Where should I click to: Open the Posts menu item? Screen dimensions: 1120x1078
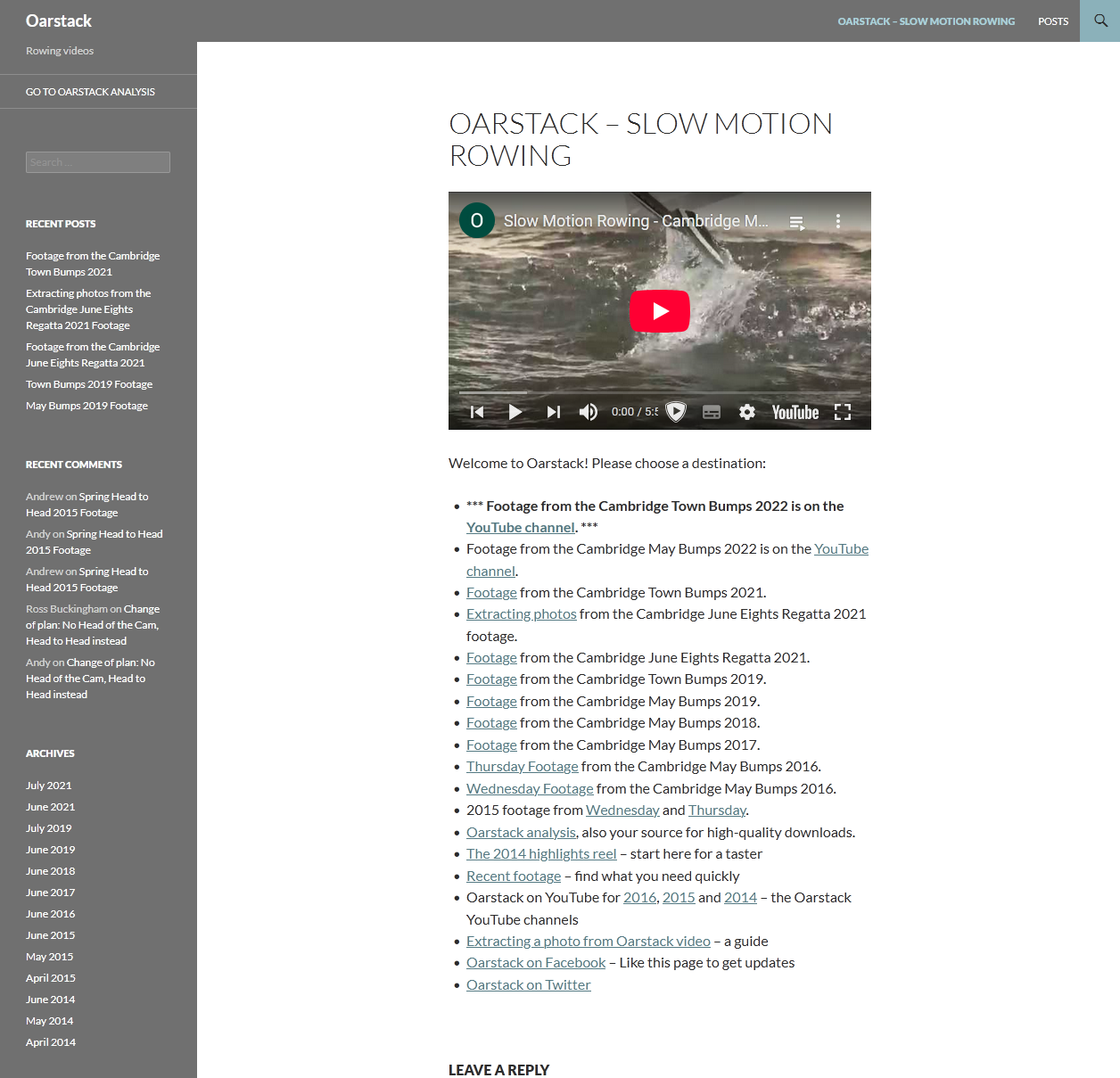(x=1053, y=21)
